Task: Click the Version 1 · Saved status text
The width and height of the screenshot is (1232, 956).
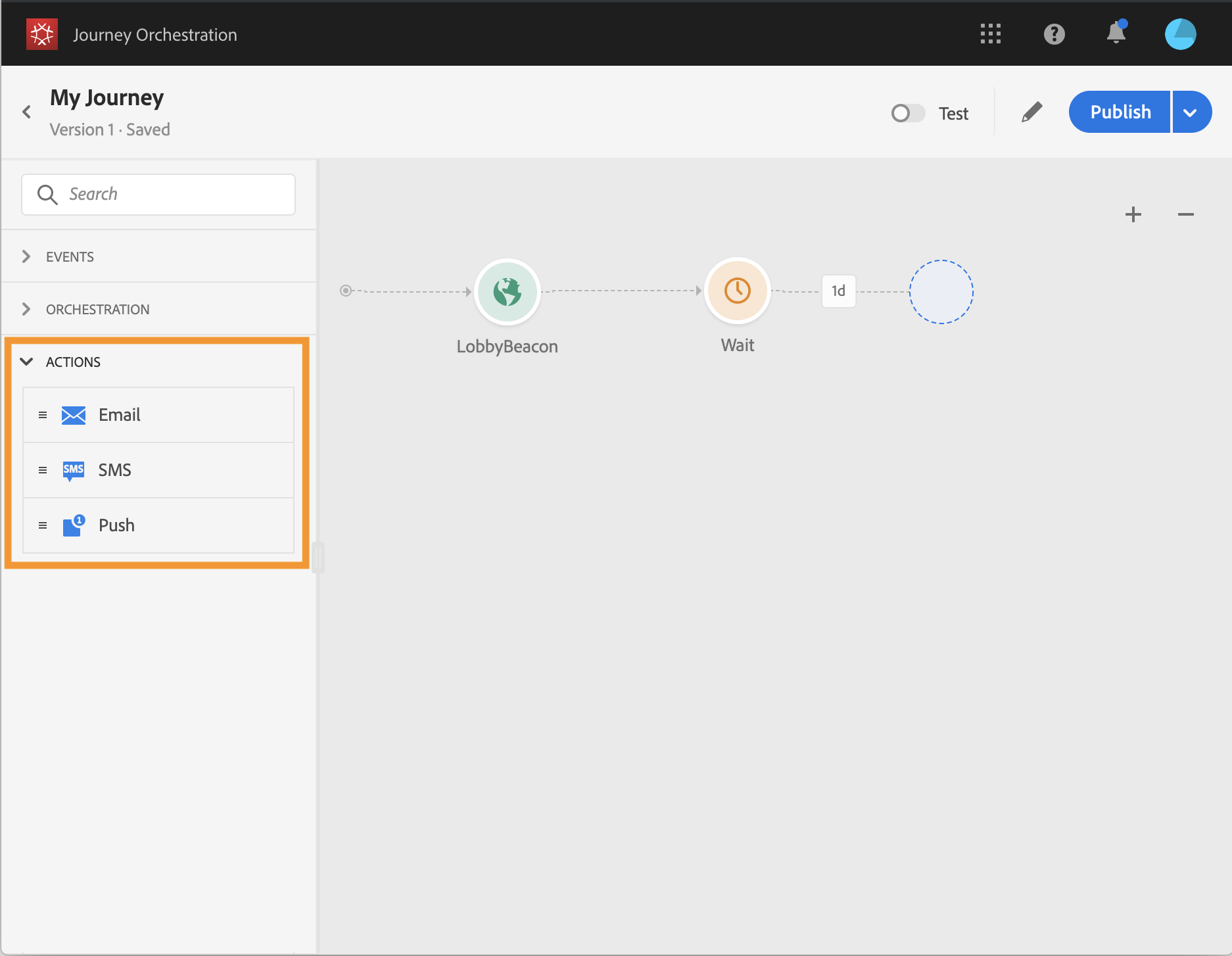Action: [110, 130]
